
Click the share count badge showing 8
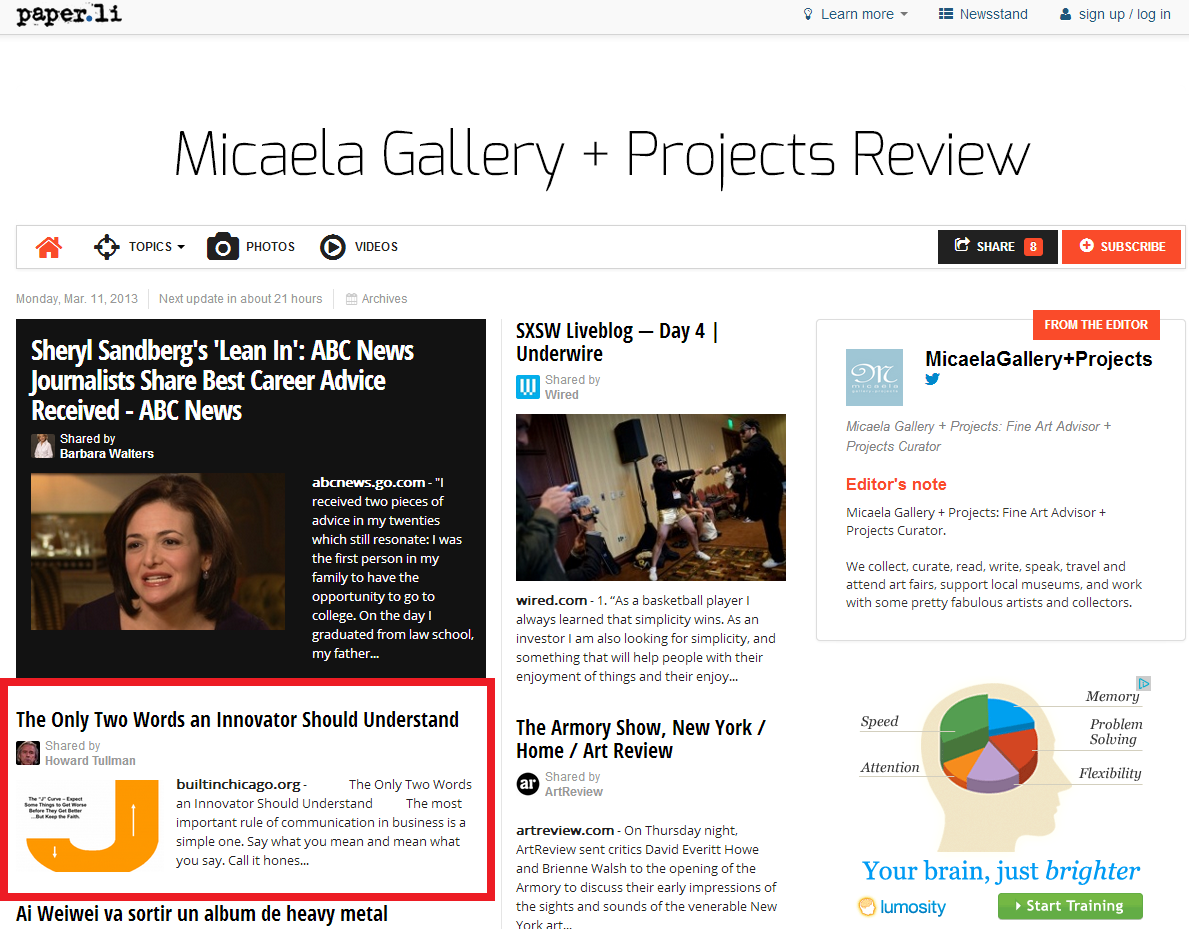tap(1033, 246)
